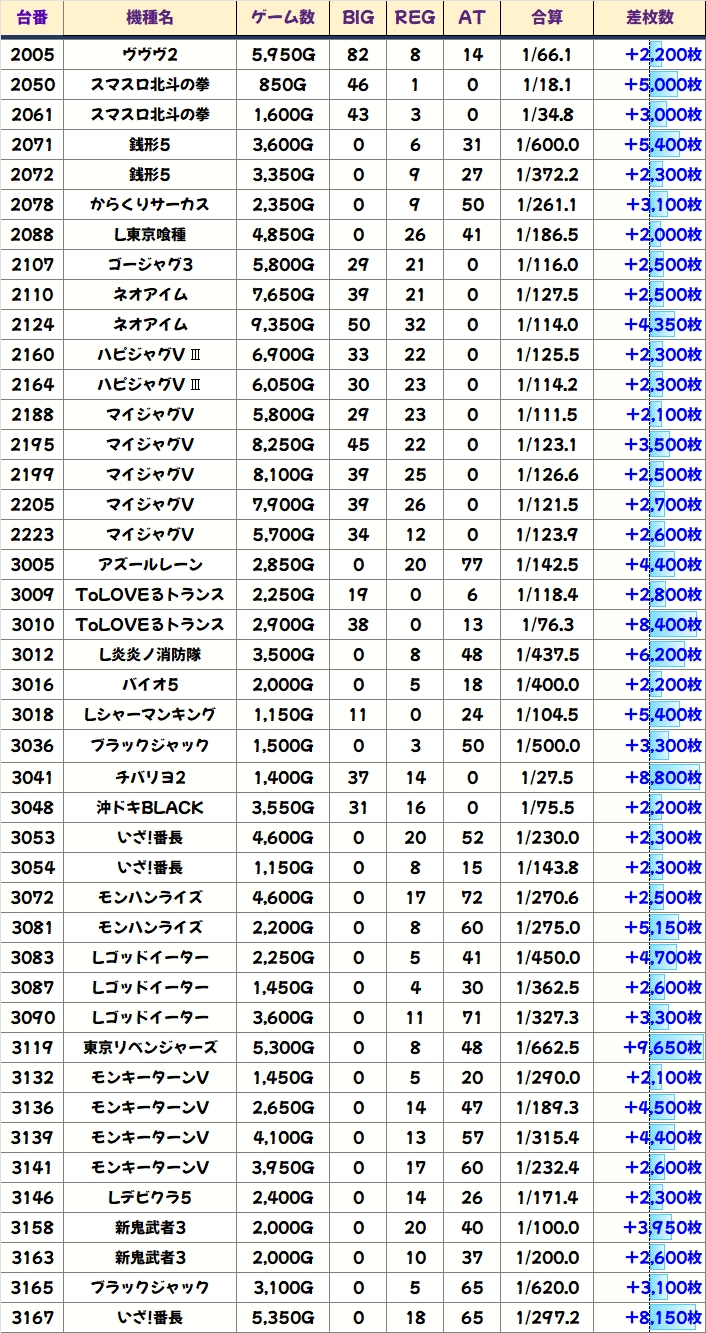Select machine number 2005 cell
Screen dimensions: 706x1333
pos(32,54)
